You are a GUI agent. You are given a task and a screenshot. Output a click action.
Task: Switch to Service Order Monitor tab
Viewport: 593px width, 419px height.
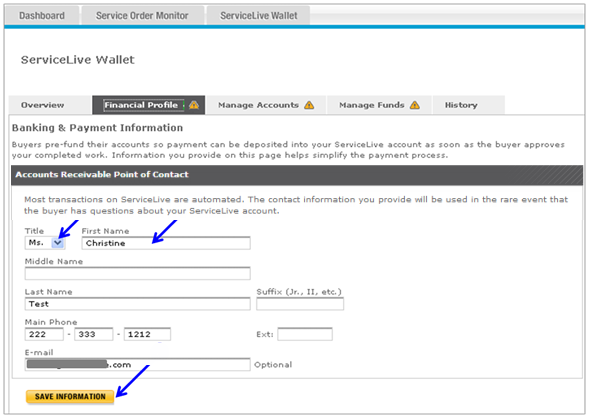(x=142, y=16)
